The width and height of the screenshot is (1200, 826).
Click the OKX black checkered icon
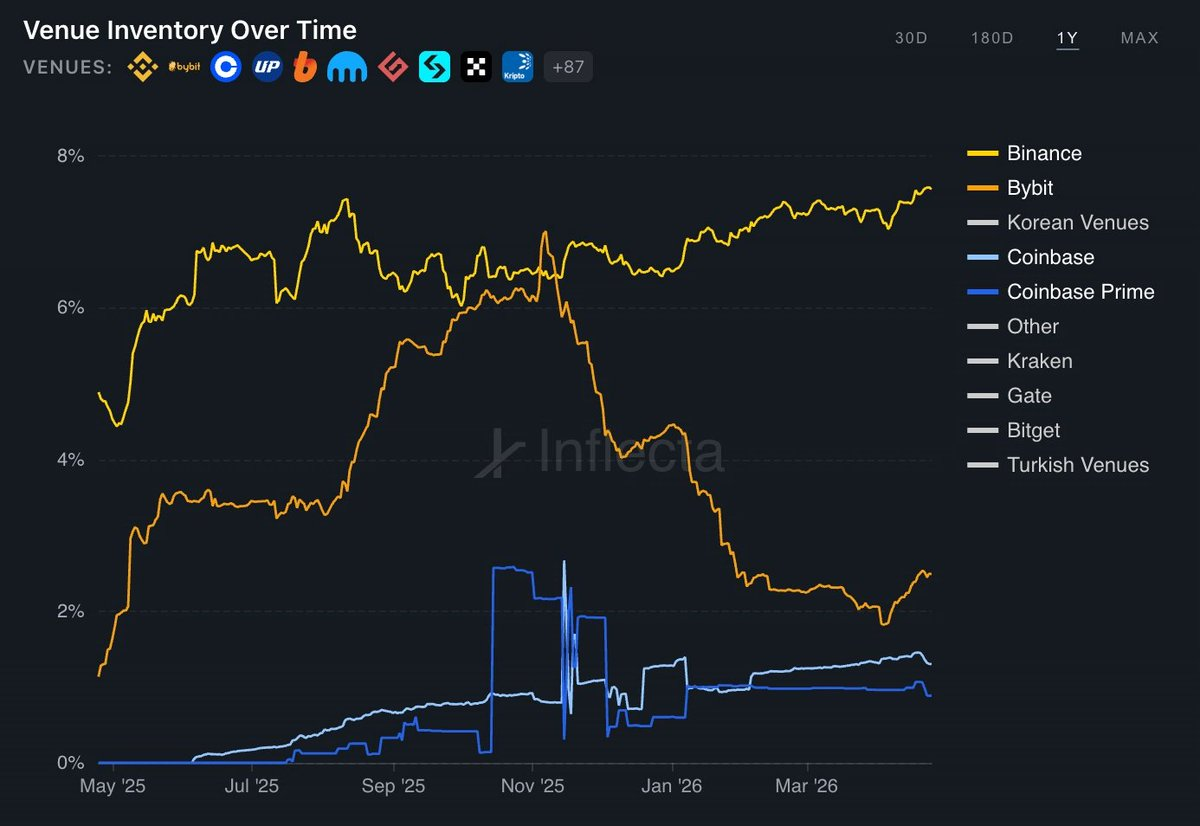click(476, 68)
